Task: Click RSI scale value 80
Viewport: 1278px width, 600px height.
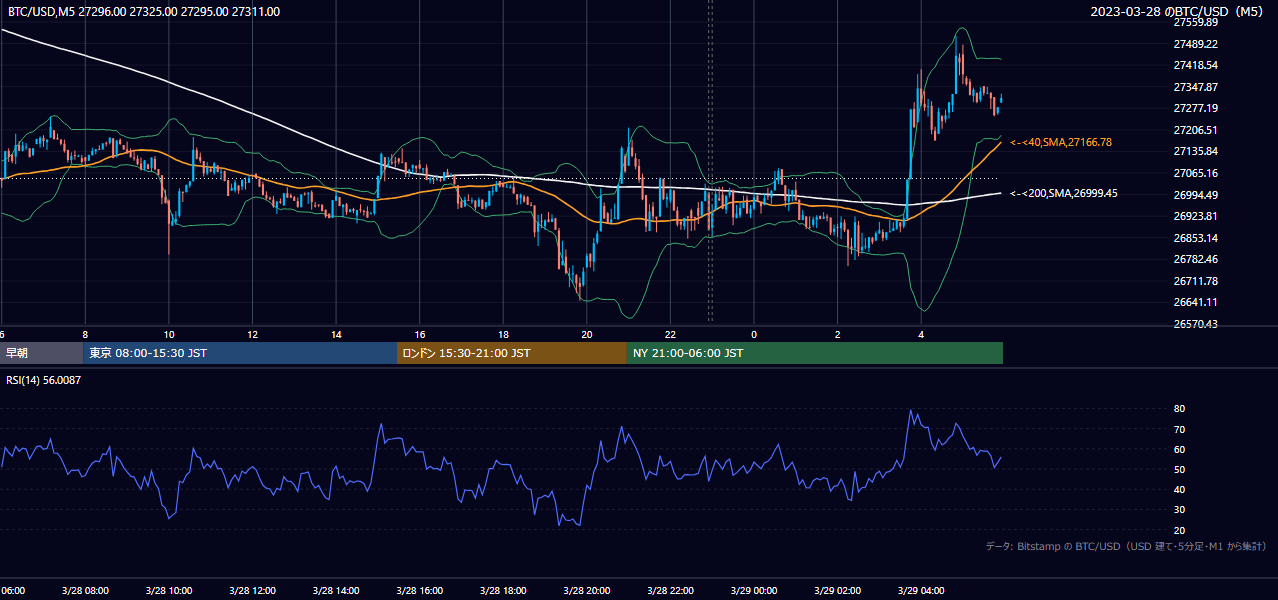Action: click(1179, 409)
